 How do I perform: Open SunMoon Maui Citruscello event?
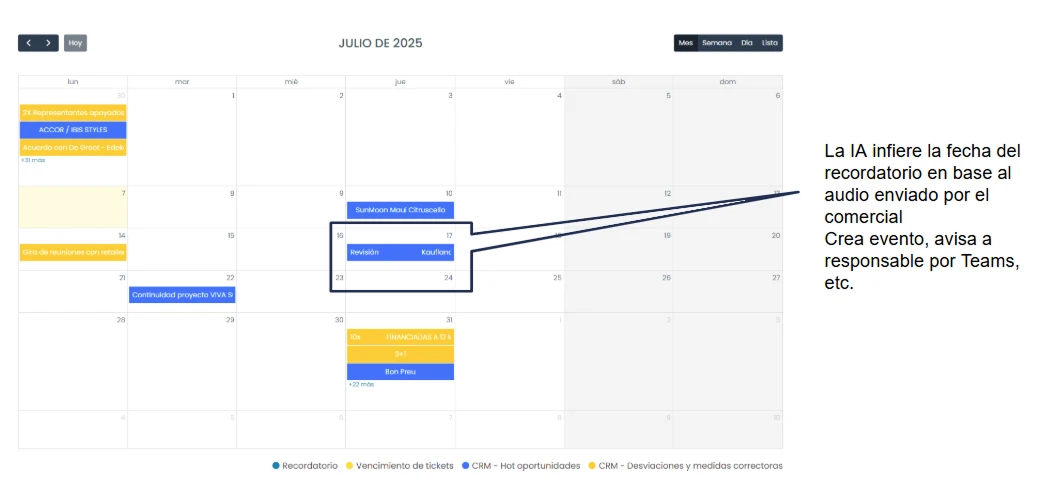pyautogui.click(x=400, y=210)
